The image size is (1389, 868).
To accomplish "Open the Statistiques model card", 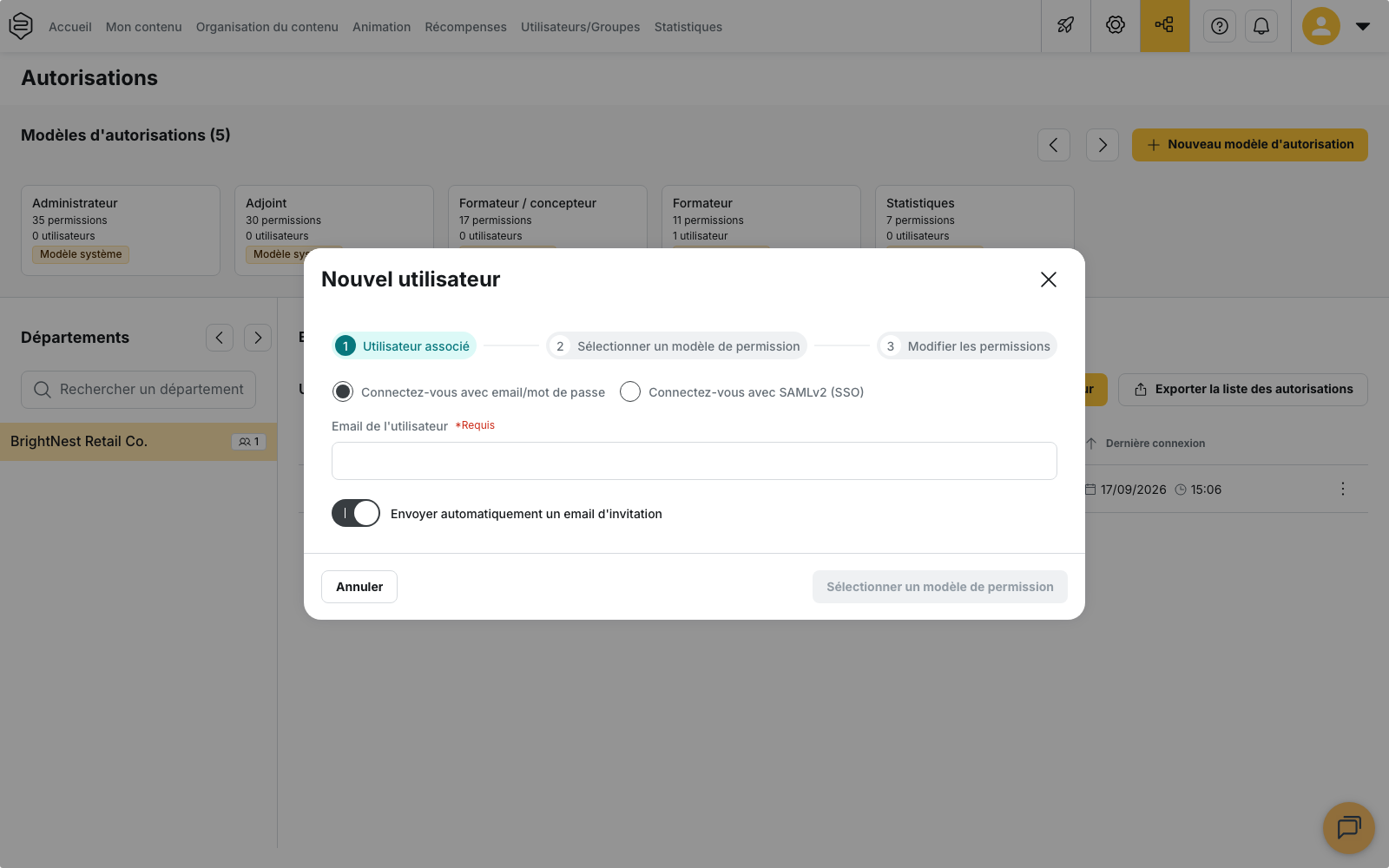I will click(975, 217).
